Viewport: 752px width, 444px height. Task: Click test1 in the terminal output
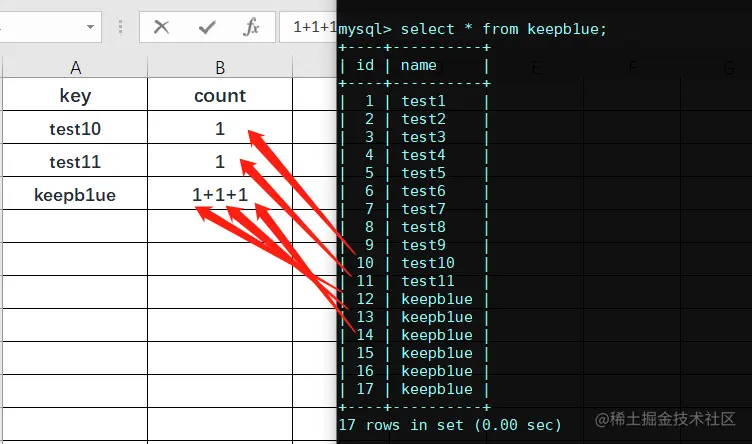pos(423,101)
